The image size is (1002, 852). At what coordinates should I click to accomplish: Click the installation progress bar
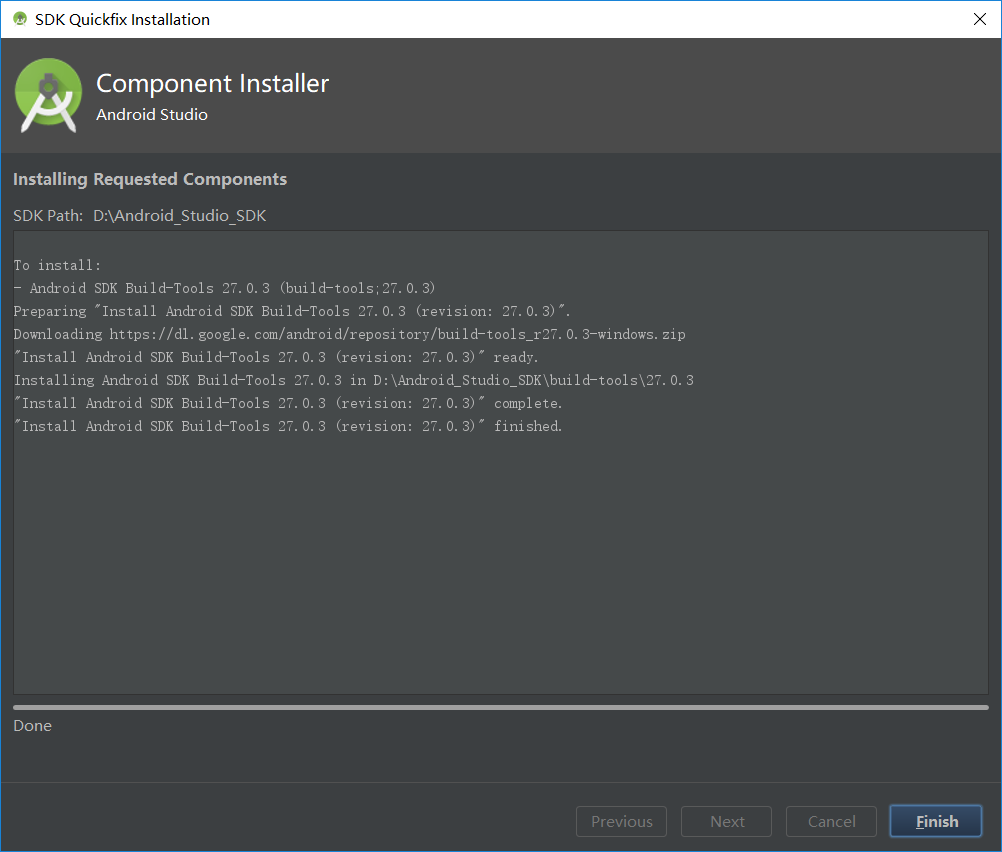[x=500, y=708]
